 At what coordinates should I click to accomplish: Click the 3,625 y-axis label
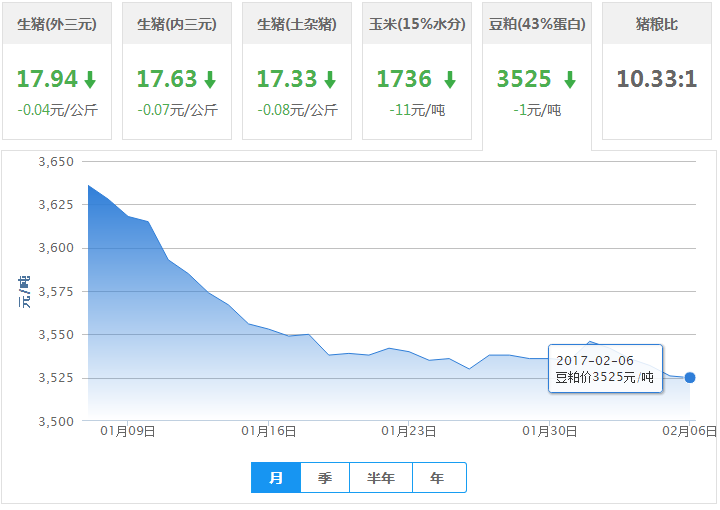click(56, 205)
